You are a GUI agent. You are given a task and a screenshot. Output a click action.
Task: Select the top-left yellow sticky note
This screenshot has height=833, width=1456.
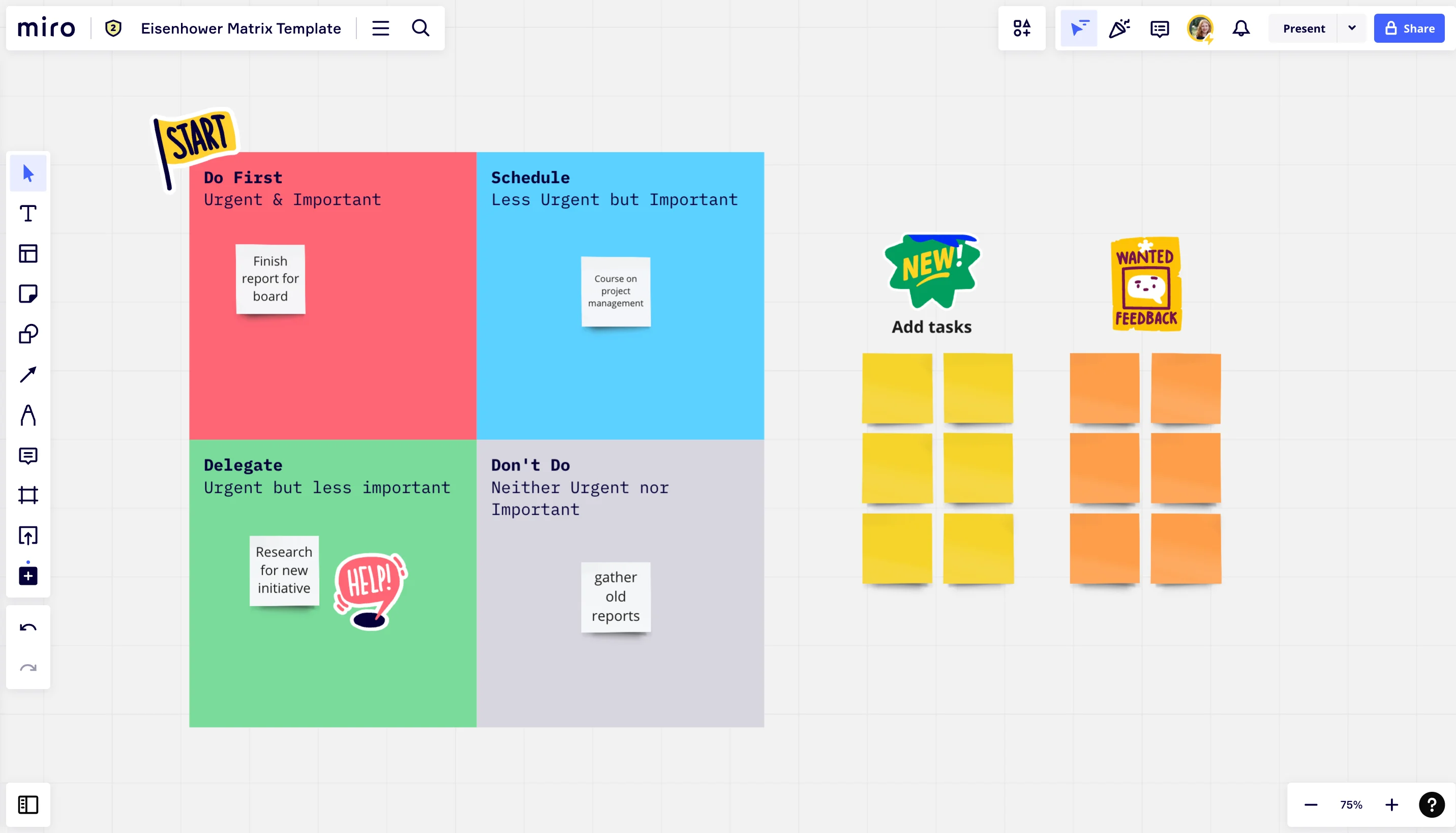pyautogui.click(x=897, y=388)
